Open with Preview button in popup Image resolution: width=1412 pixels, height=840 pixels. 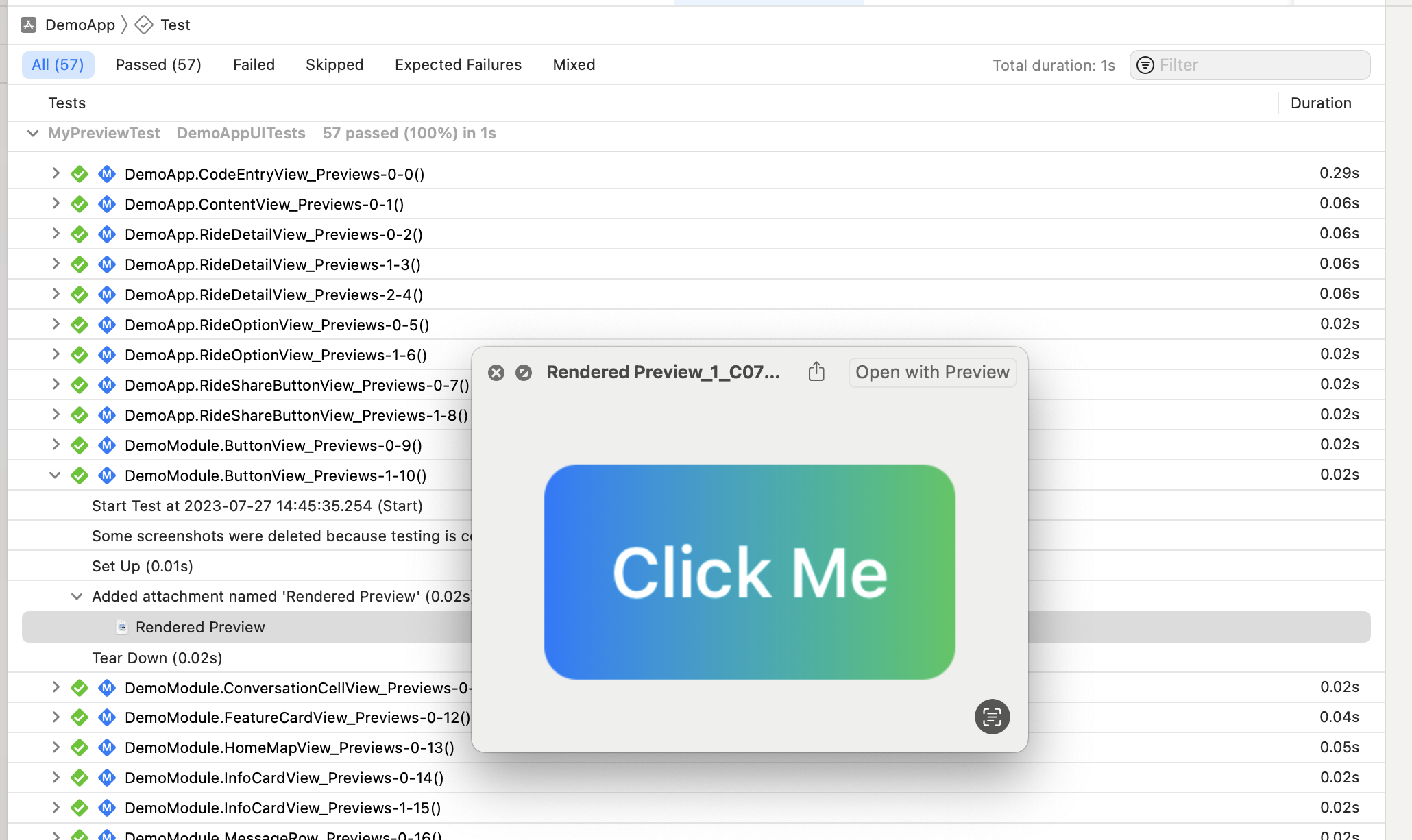(x=932, y=371)
